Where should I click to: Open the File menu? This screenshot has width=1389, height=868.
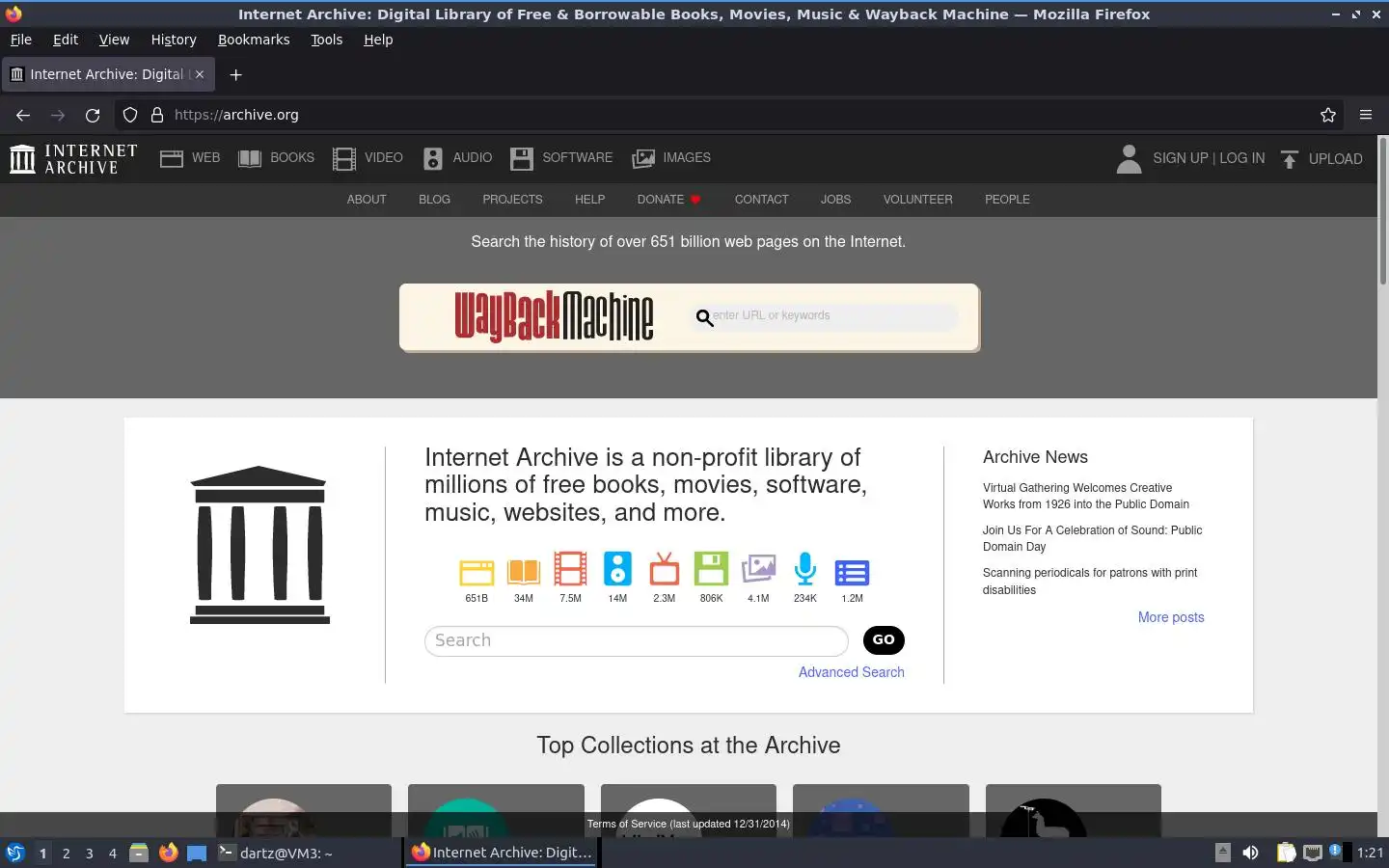point(21,40)
